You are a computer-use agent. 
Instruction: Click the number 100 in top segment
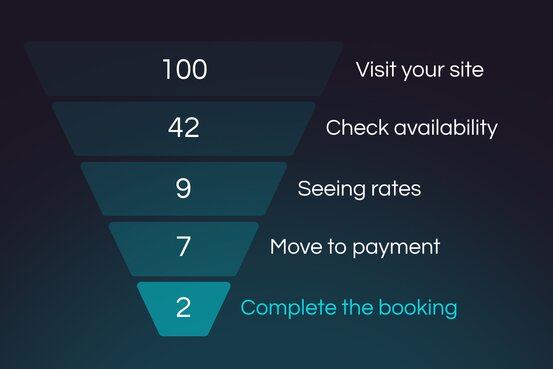tap(185, 69)
